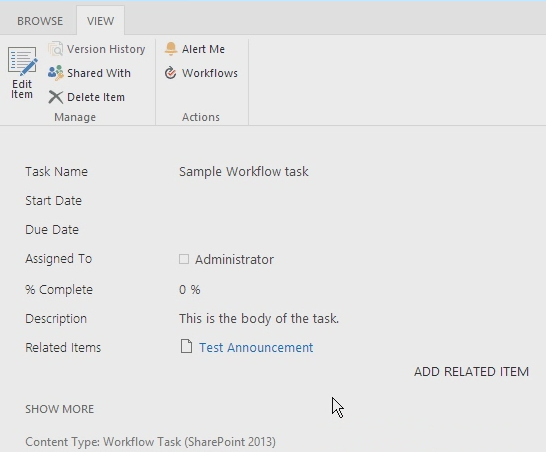546x452 pixels.
Task: Click the Alert Me label
Action: [203, 49]
